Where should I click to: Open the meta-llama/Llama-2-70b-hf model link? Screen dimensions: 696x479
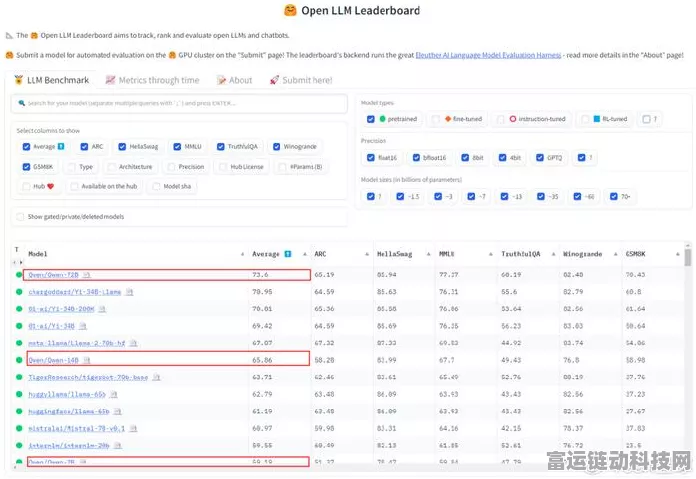[x=77, y=343]
